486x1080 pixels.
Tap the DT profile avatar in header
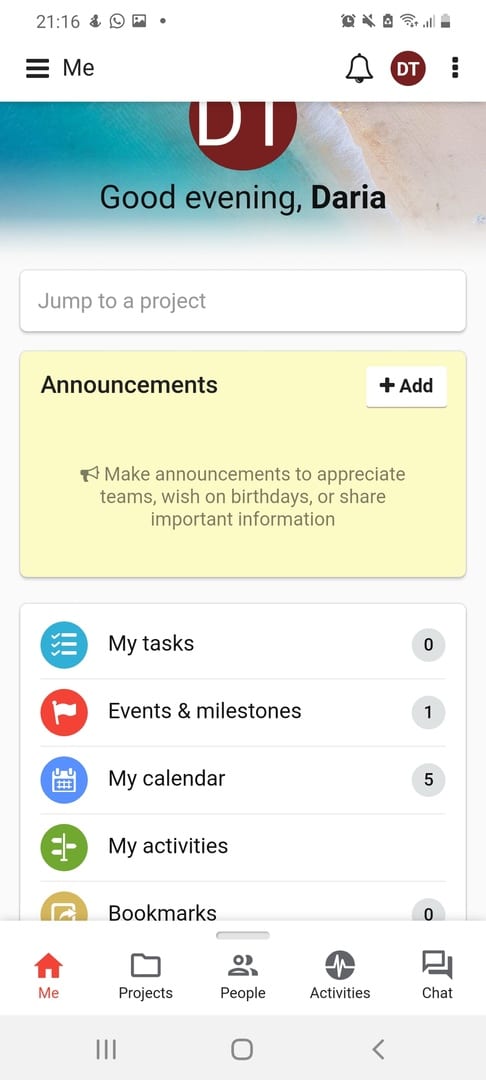408,68
